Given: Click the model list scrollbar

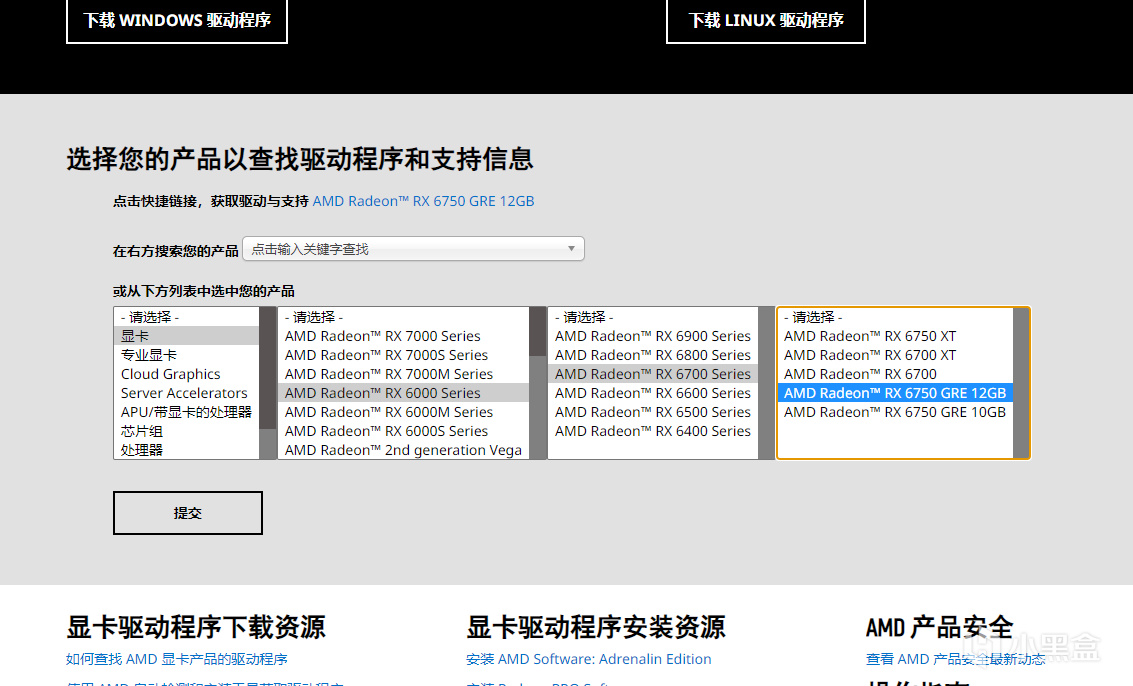Looking at the screenshot, I should pyautogui.click(x=1021, y=383).
